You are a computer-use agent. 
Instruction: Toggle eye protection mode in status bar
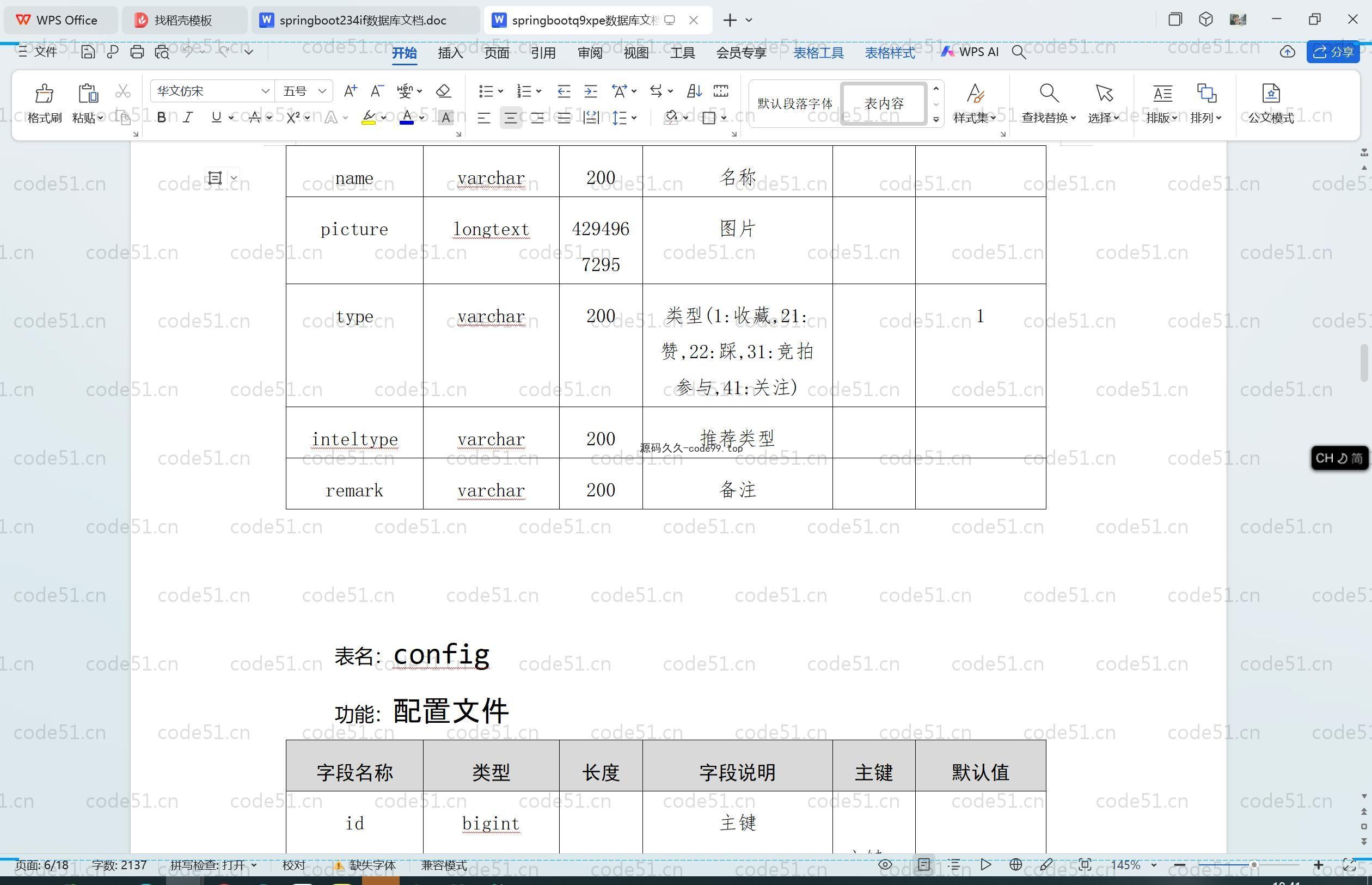(x=885, y=864)
